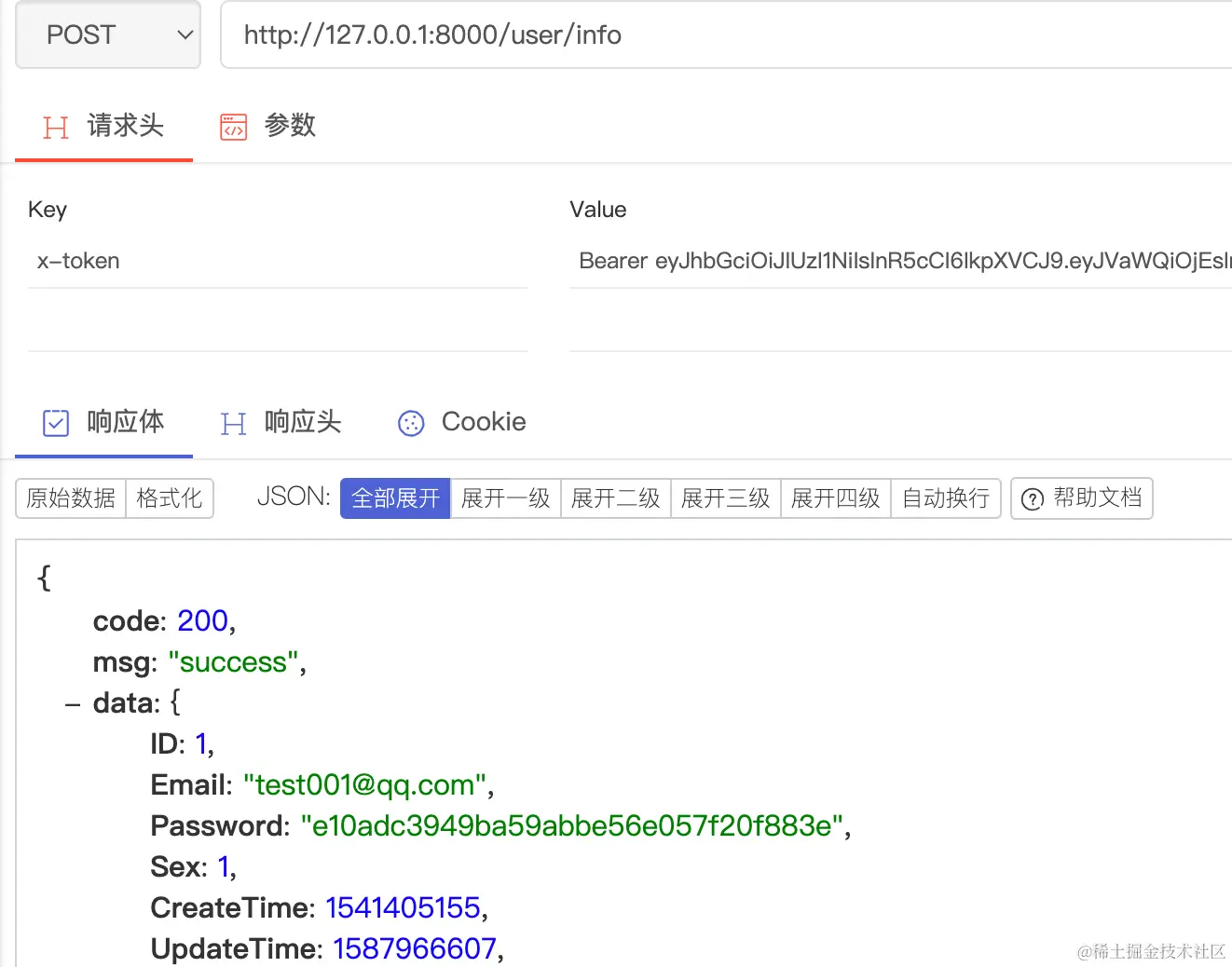1232x967 pixels.
Task: Click the Value column header
Action: (598, 210)
